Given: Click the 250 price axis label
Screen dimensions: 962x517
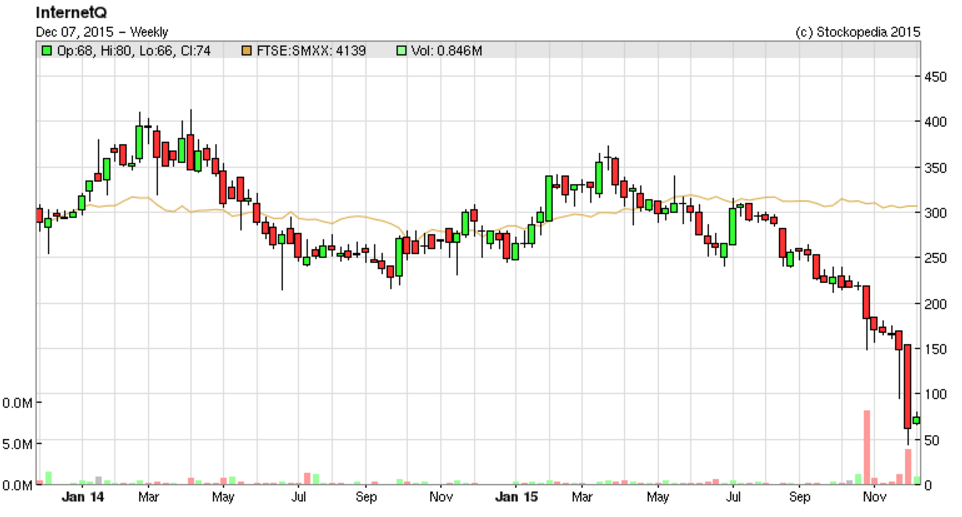Looking at the screenshot, I should click(x=935, y=258).
